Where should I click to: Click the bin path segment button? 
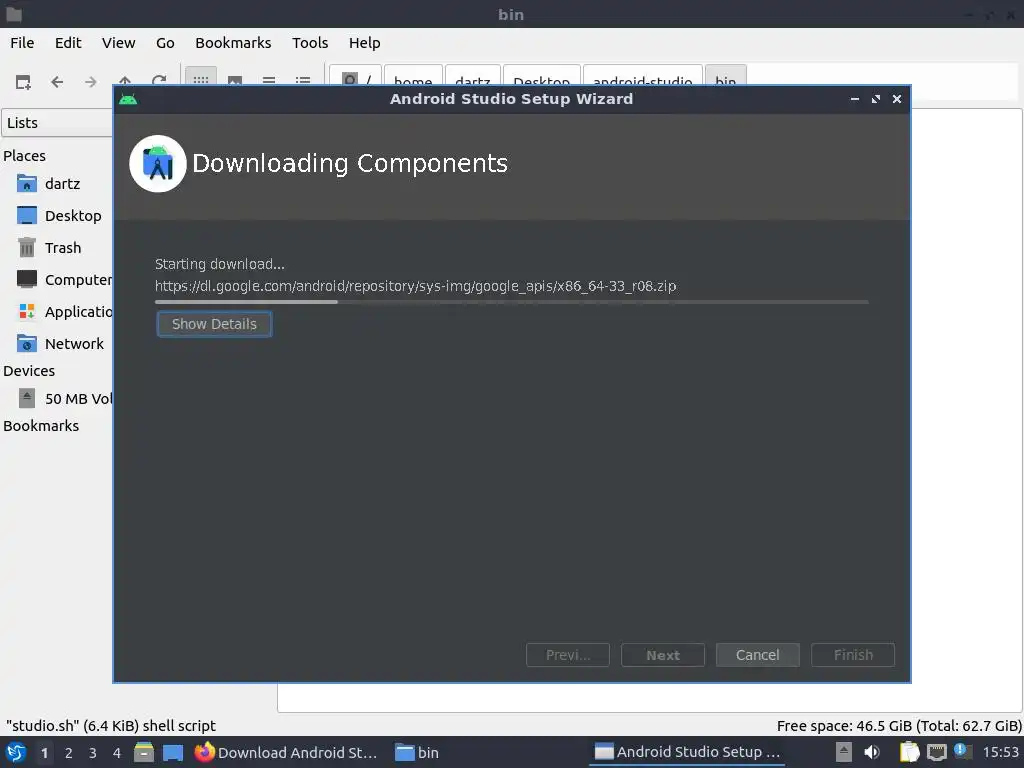(x=726, y=76)
